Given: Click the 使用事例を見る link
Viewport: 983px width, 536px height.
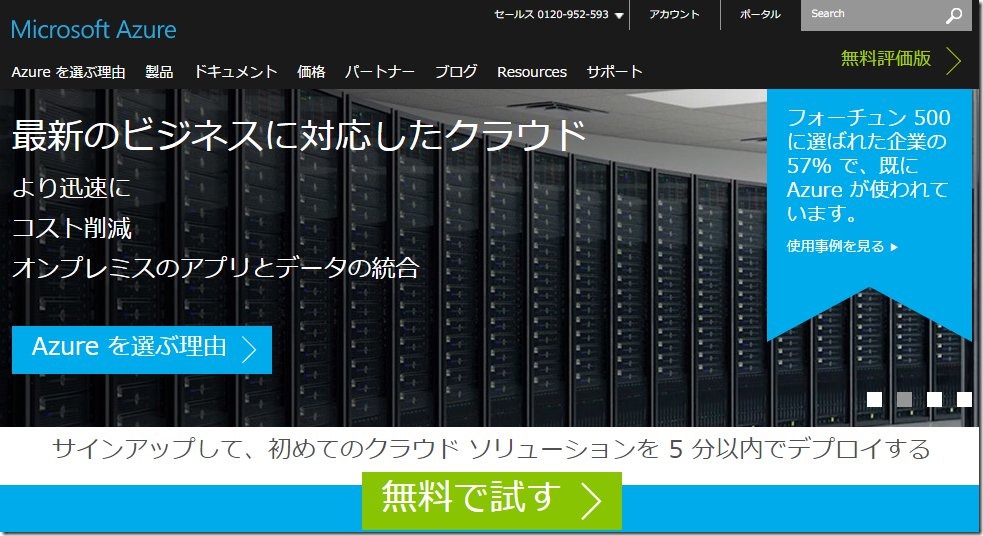Looking at the screenshot, I should pyautogui.click(x=842, y=246).
